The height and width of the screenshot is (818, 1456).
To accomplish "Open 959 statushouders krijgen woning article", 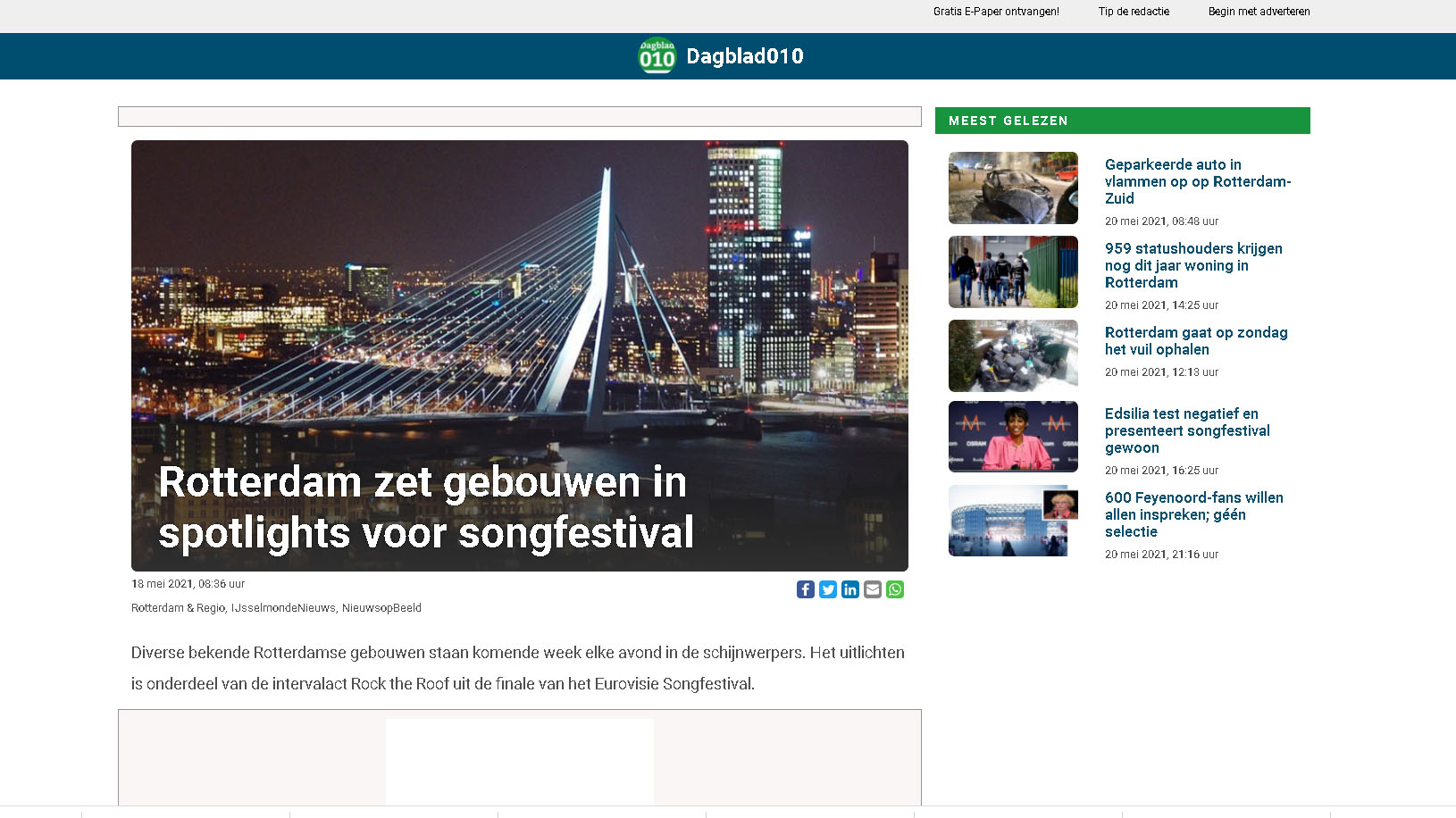I will tap(1193, 265).
